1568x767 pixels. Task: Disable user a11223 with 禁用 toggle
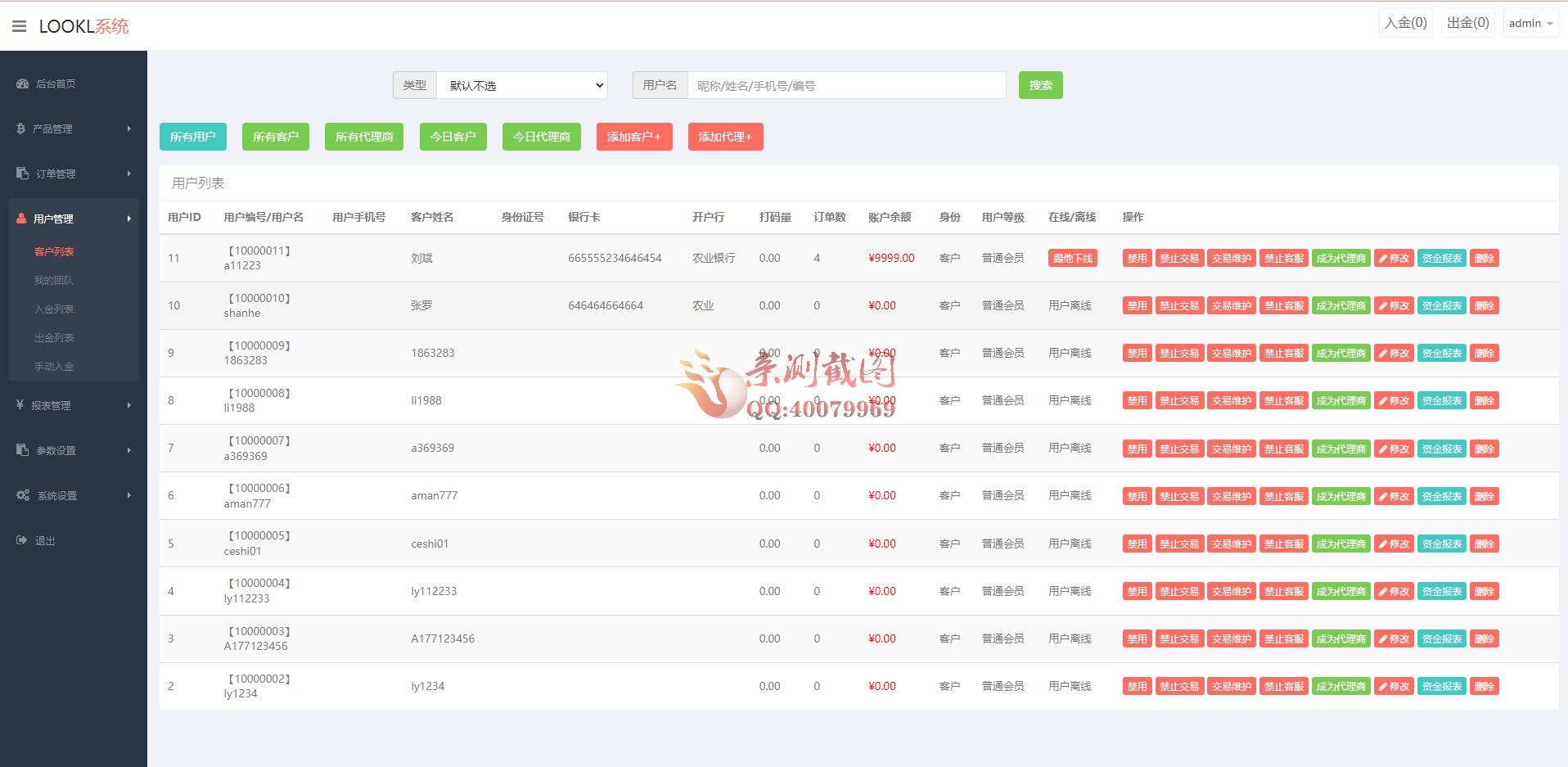coord(1136,257)
